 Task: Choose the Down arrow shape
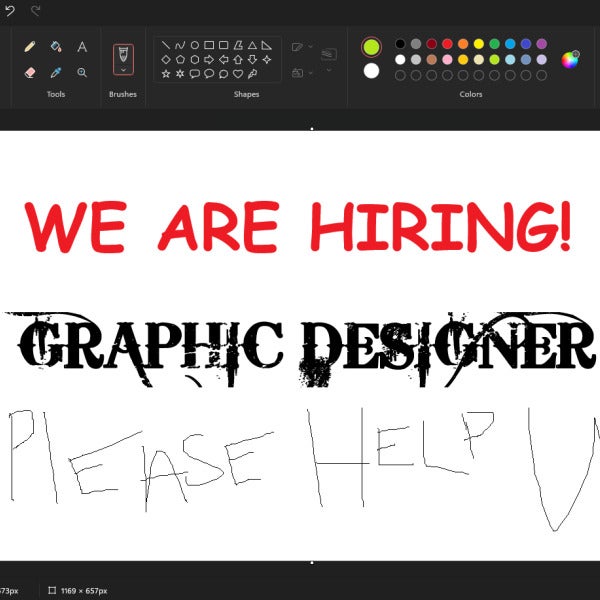click(252, 59)
